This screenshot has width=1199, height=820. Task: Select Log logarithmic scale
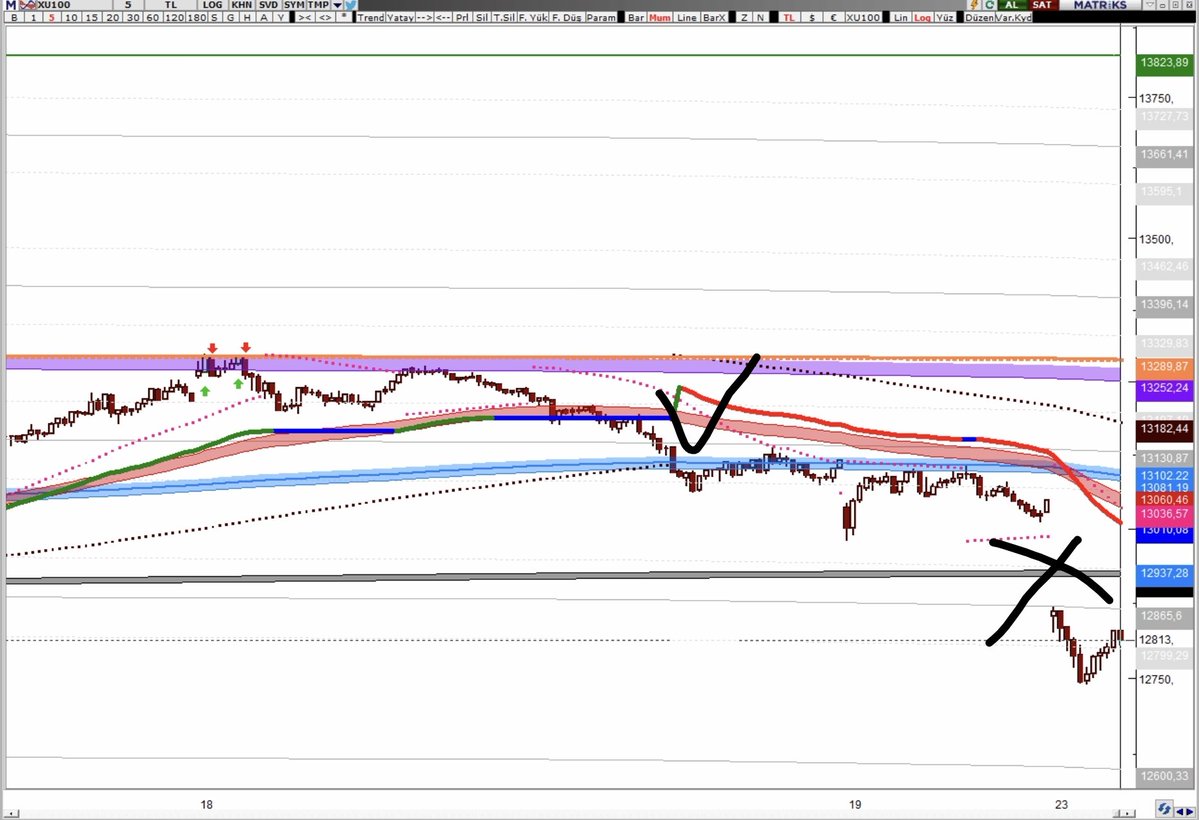click(923, 17)
